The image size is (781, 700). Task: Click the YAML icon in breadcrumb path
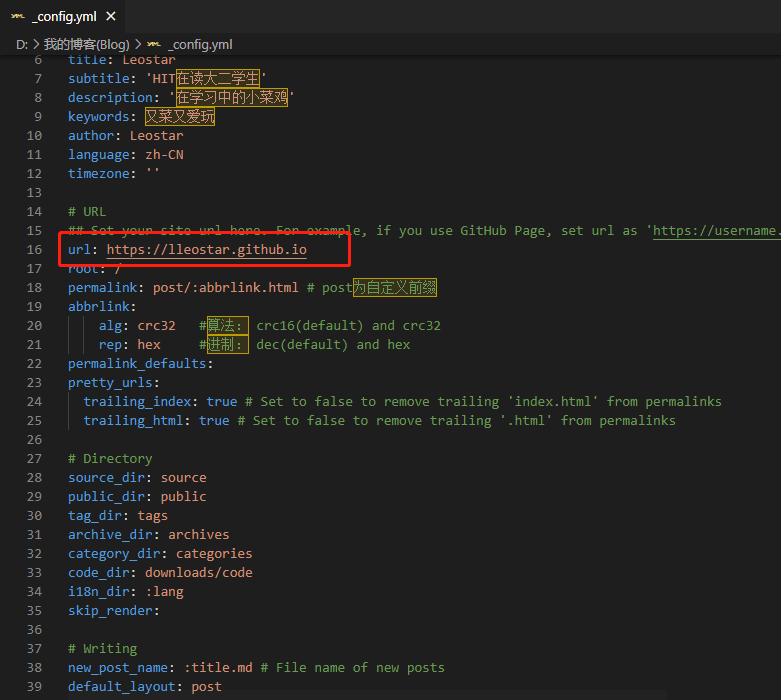(x=154, y=44)
